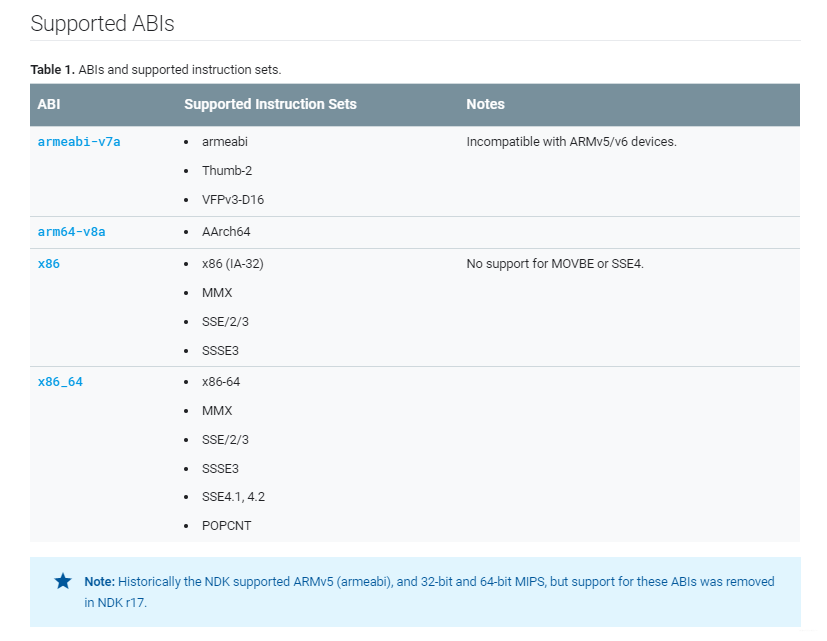Click the POPCNT list item
Image resolution: width=827 pixels, height=641 pixels.
pyautogui.click(x=226, y=526)
